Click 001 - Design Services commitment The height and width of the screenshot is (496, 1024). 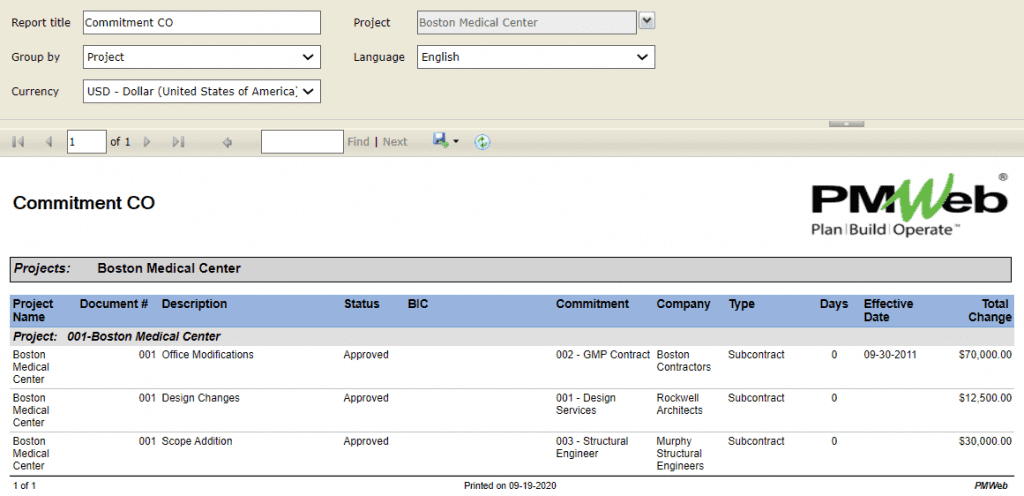pyautogui.click(x=586, y=404)
